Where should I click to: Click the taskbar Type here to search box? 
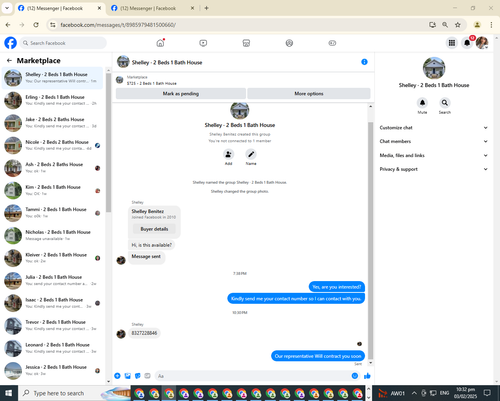(x=74, y=393)
